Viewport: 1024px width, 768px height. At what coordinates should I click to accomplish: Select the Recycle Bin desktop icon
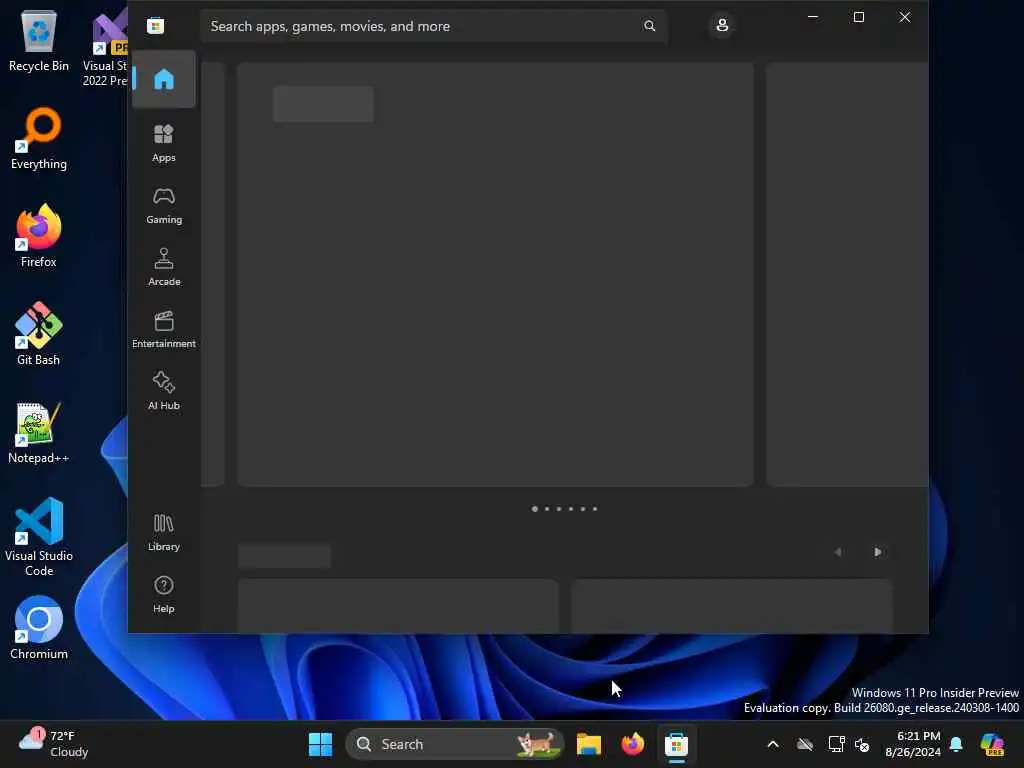pos(39,42)
